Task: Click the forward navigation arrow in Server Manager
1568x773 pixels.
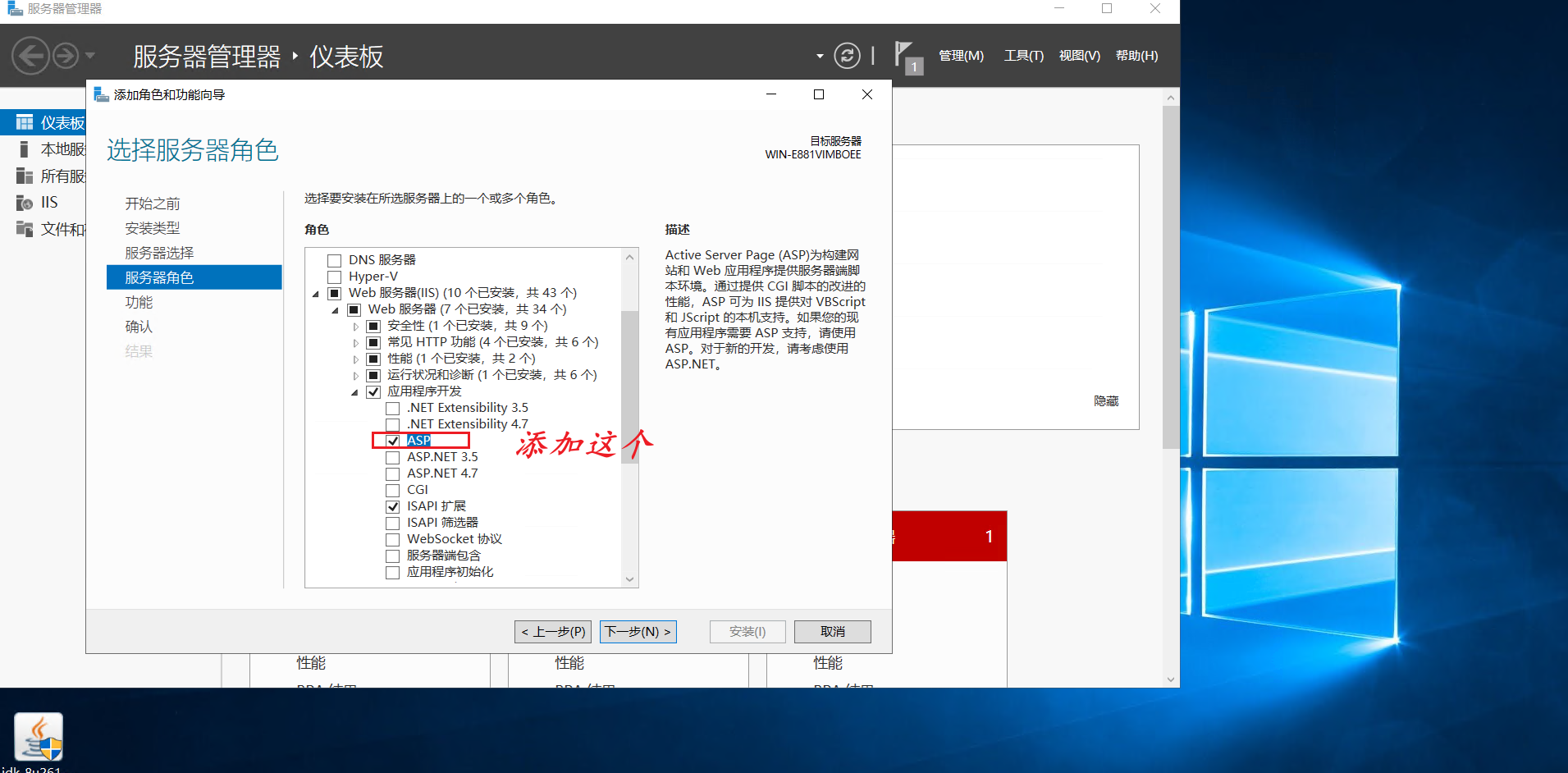Action: (x=66, y=56)
